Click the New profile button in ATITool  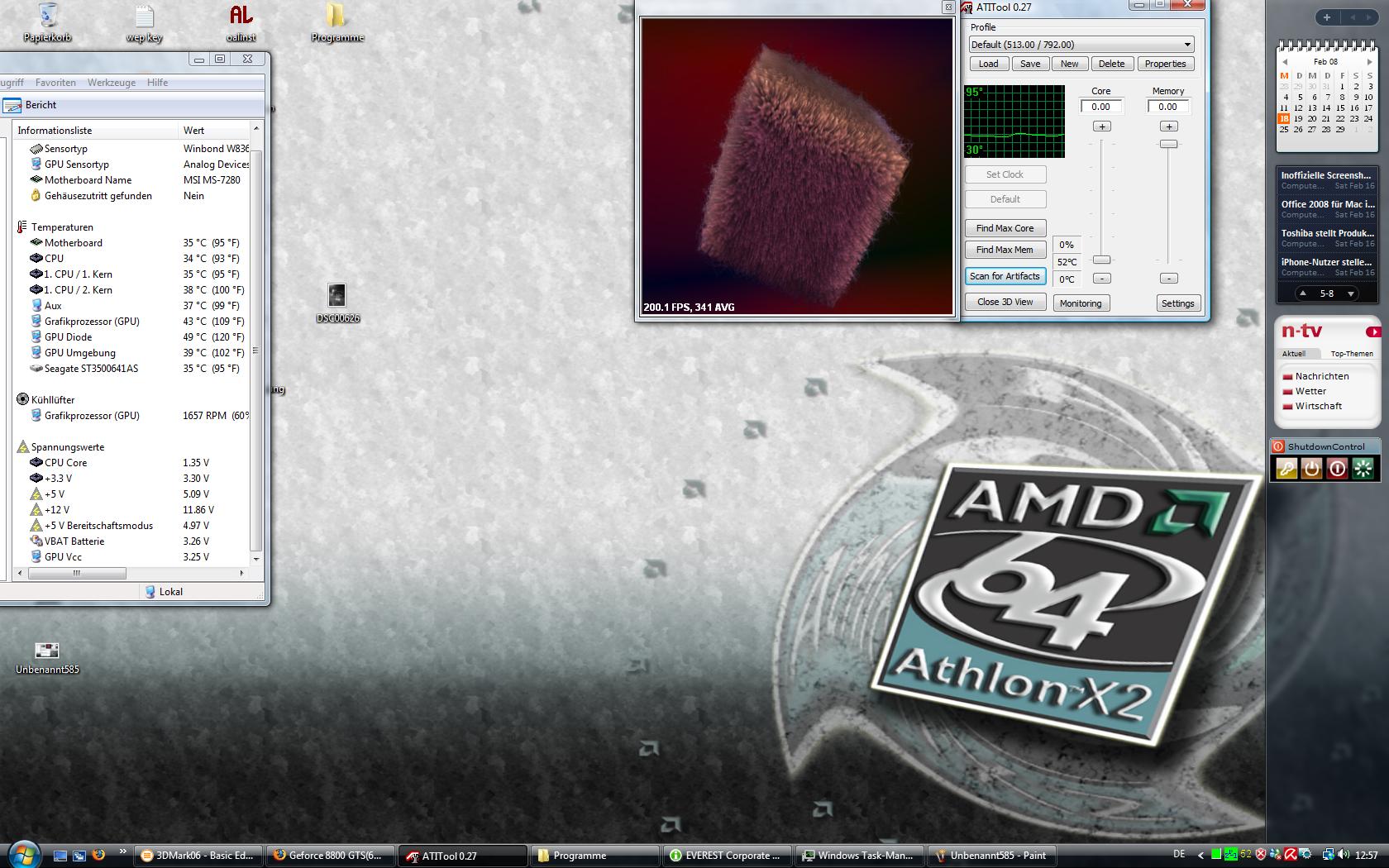coord(1070,64)
